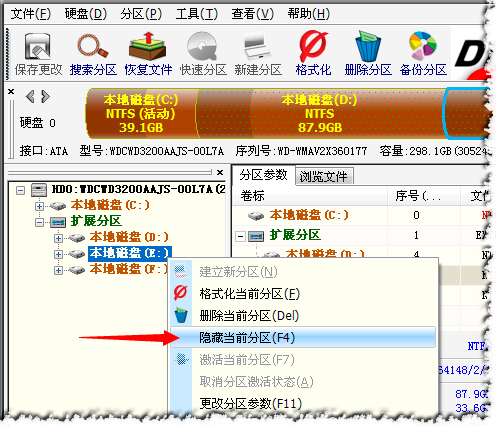
Task: Expand the 本地磁盘 (D:) tree node
Action: click(58, 238)
